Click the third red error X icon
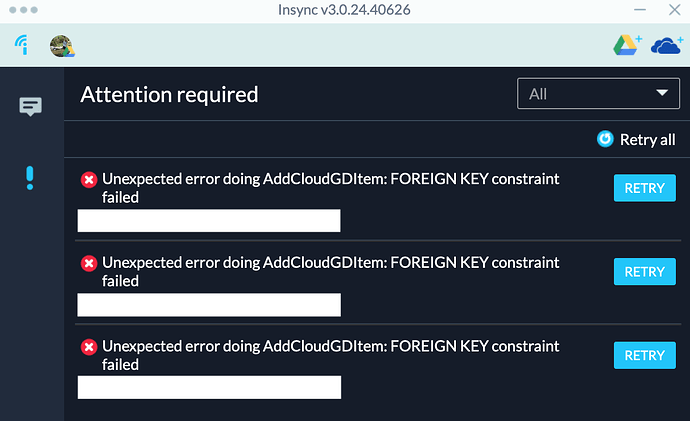The image size is (690, 421). click(89, 347)
